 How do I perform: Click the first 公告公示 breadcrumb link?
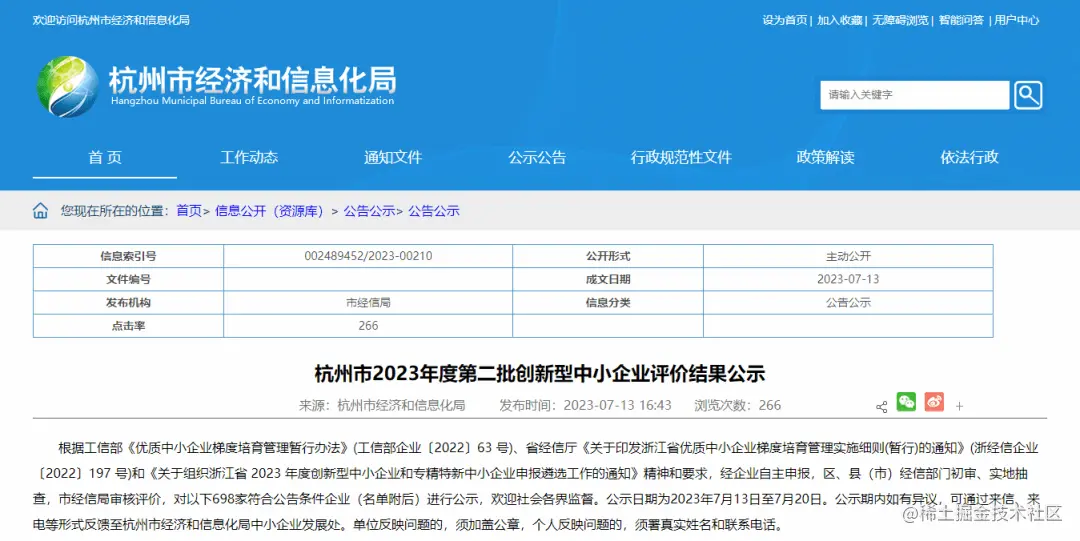pyautogui.click(x=369, y=211)
